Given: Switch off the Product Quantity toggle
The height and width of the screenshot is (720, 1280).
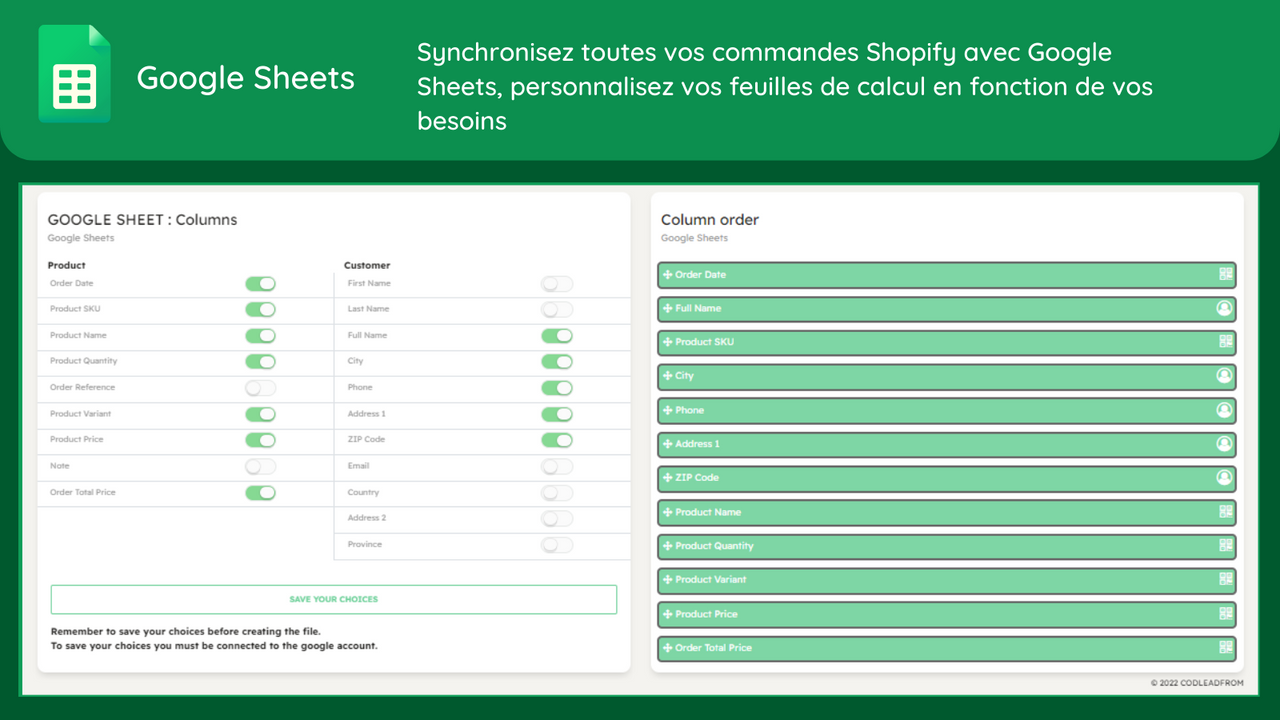Looking at the screenshot, I should [260, 362].
